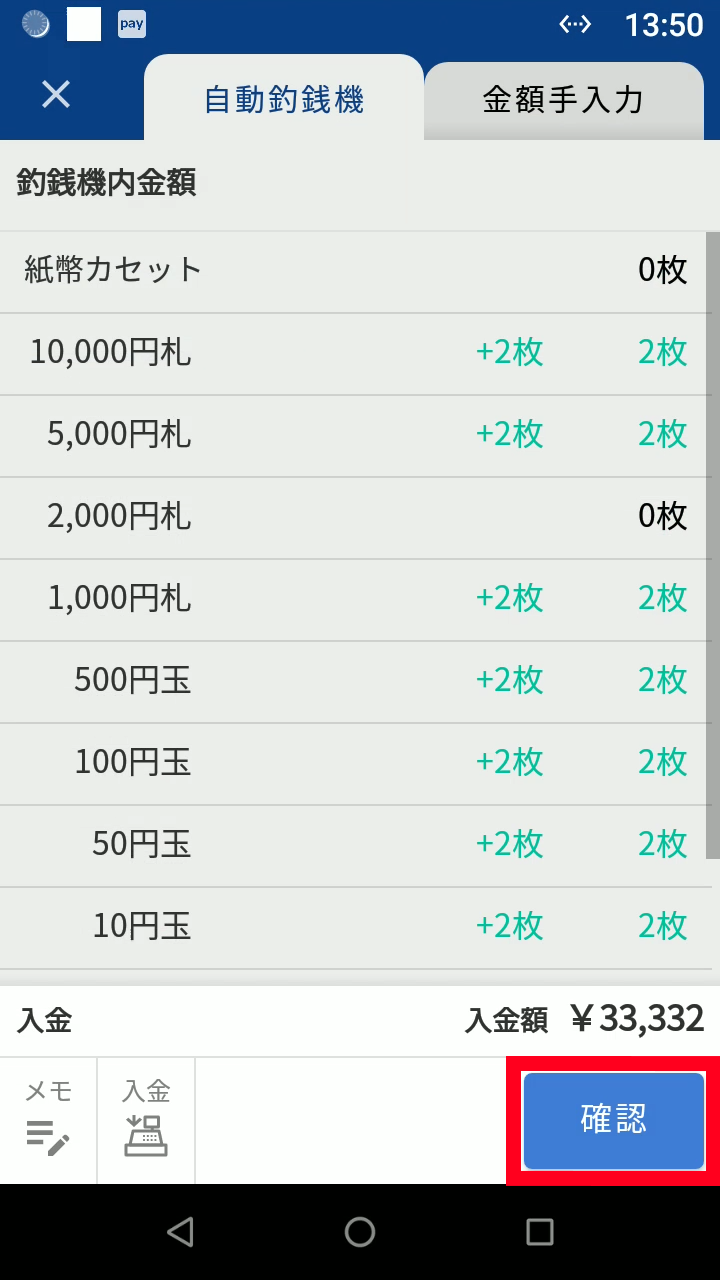Select the 10,000円札 row
Image resolution: width=720 pixels, height=1280 pixels.
(355, 353)
